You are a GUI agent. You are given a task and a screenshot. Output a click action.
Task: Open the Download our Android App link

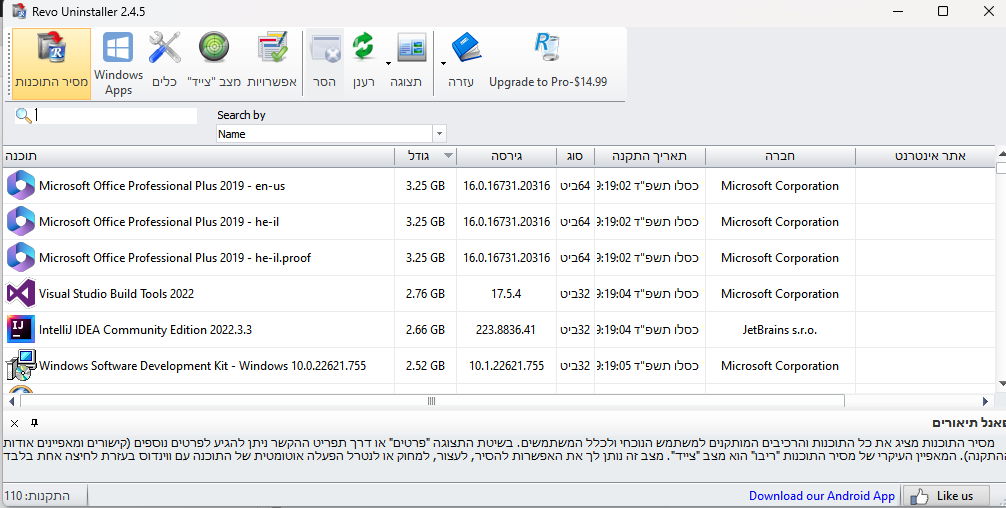tap(822, 496)
